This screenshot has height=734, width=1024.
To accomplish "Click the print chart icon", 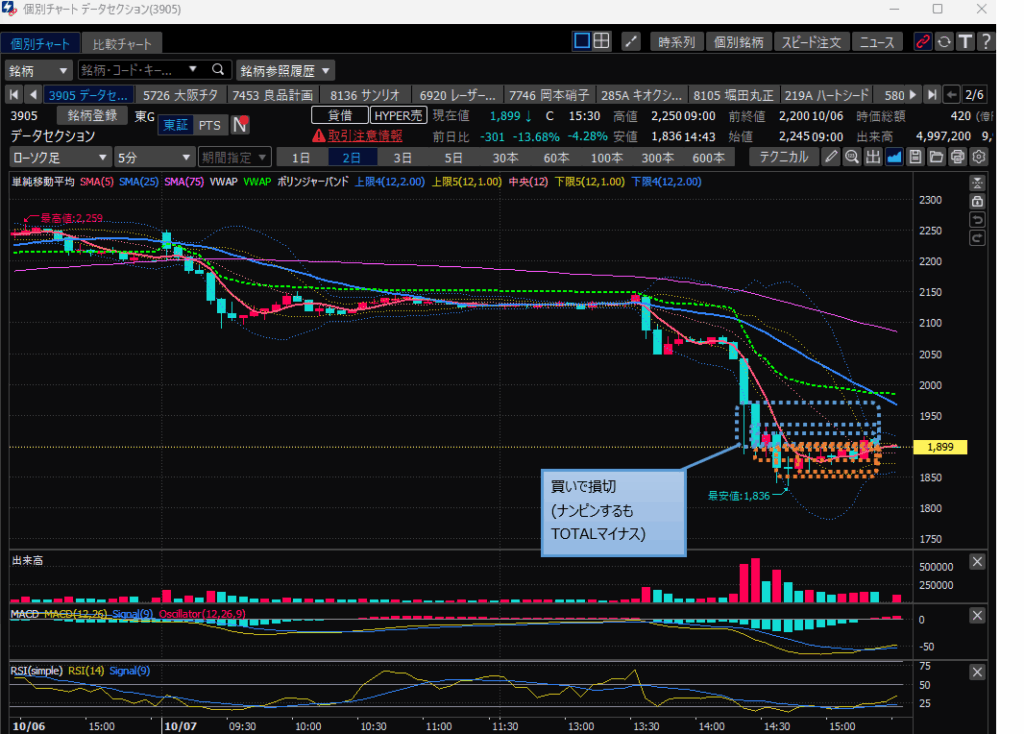I will click(x=958, y=157).
